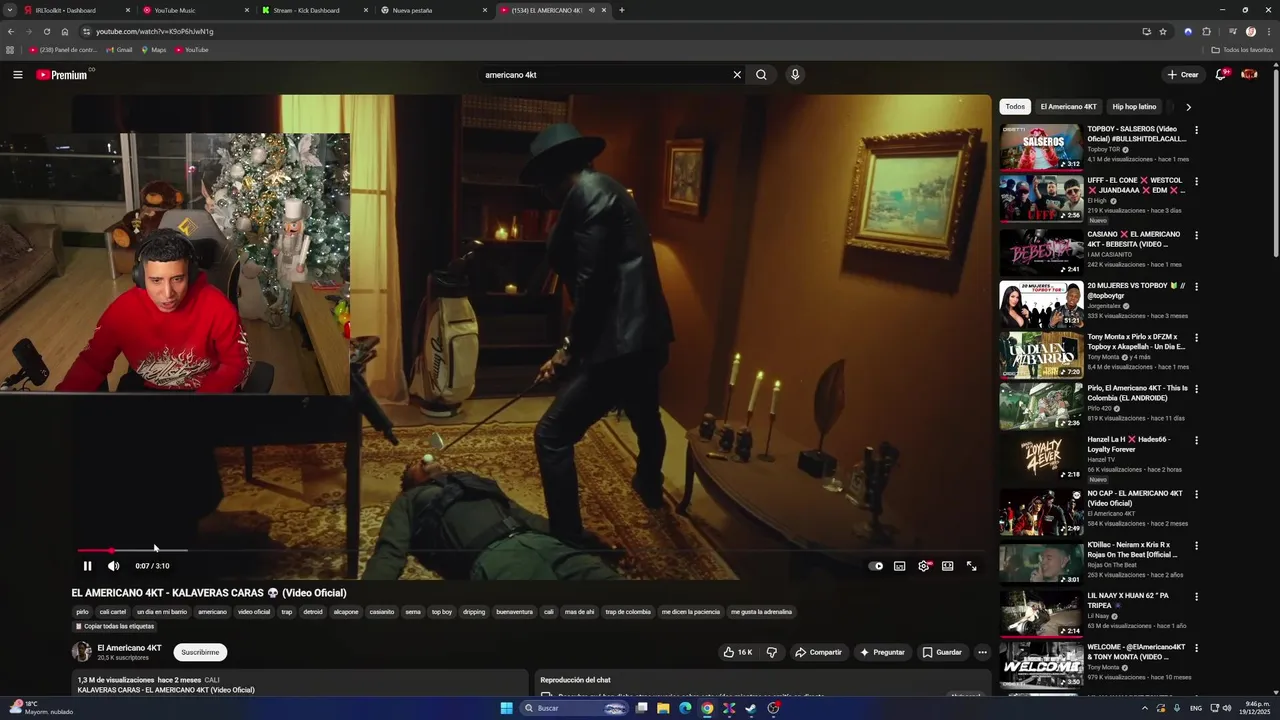Switch to the Stream - Kick Dashboard tab
This screenshot has height=720, width=1280.
pyautogui.click(x=313, y=10)
